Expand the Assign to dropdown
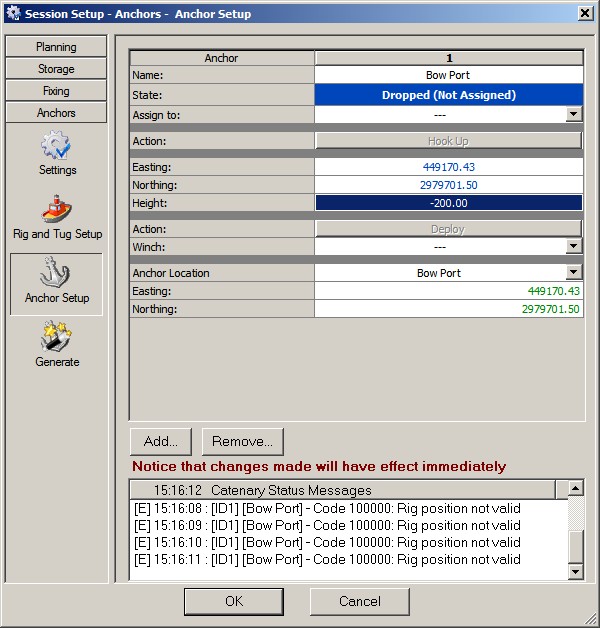Screen dimensions: 600x628 pyautogui.click(x=573, y=115)
